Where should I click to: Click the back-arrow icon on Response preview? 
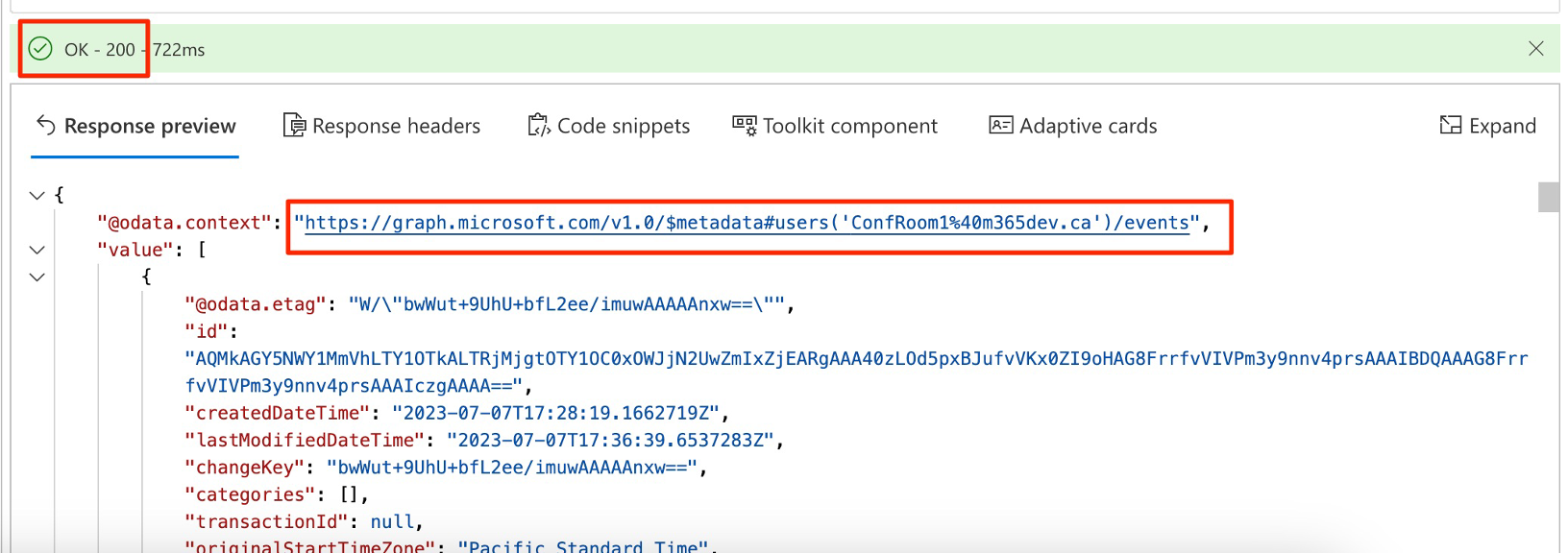(45, 125)
